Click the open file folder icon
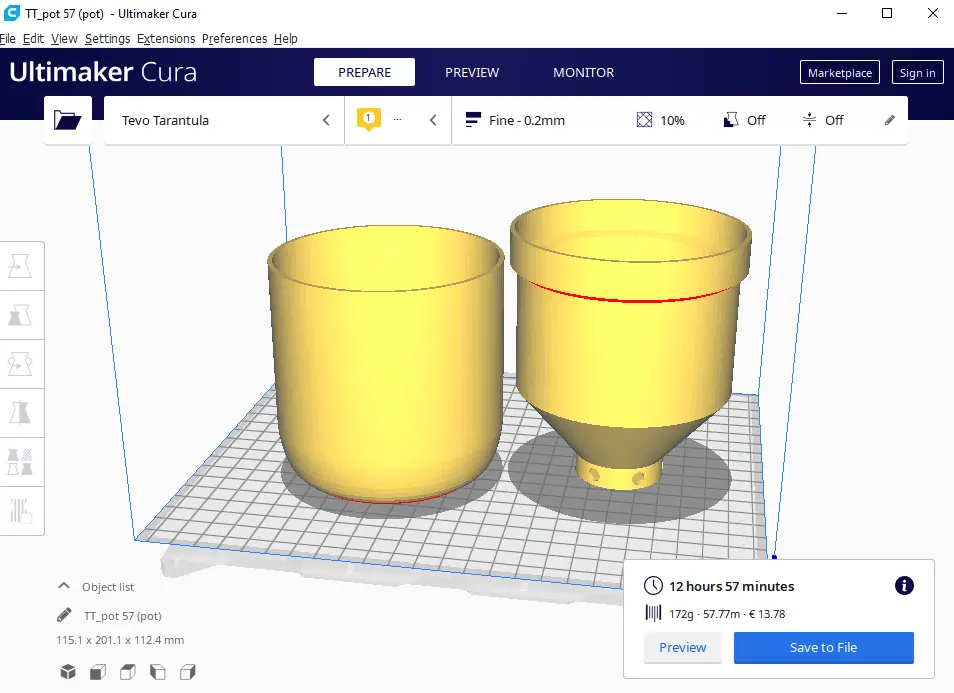Image resolution: width=954 pixels, height=693 pixels. (68, 120)
